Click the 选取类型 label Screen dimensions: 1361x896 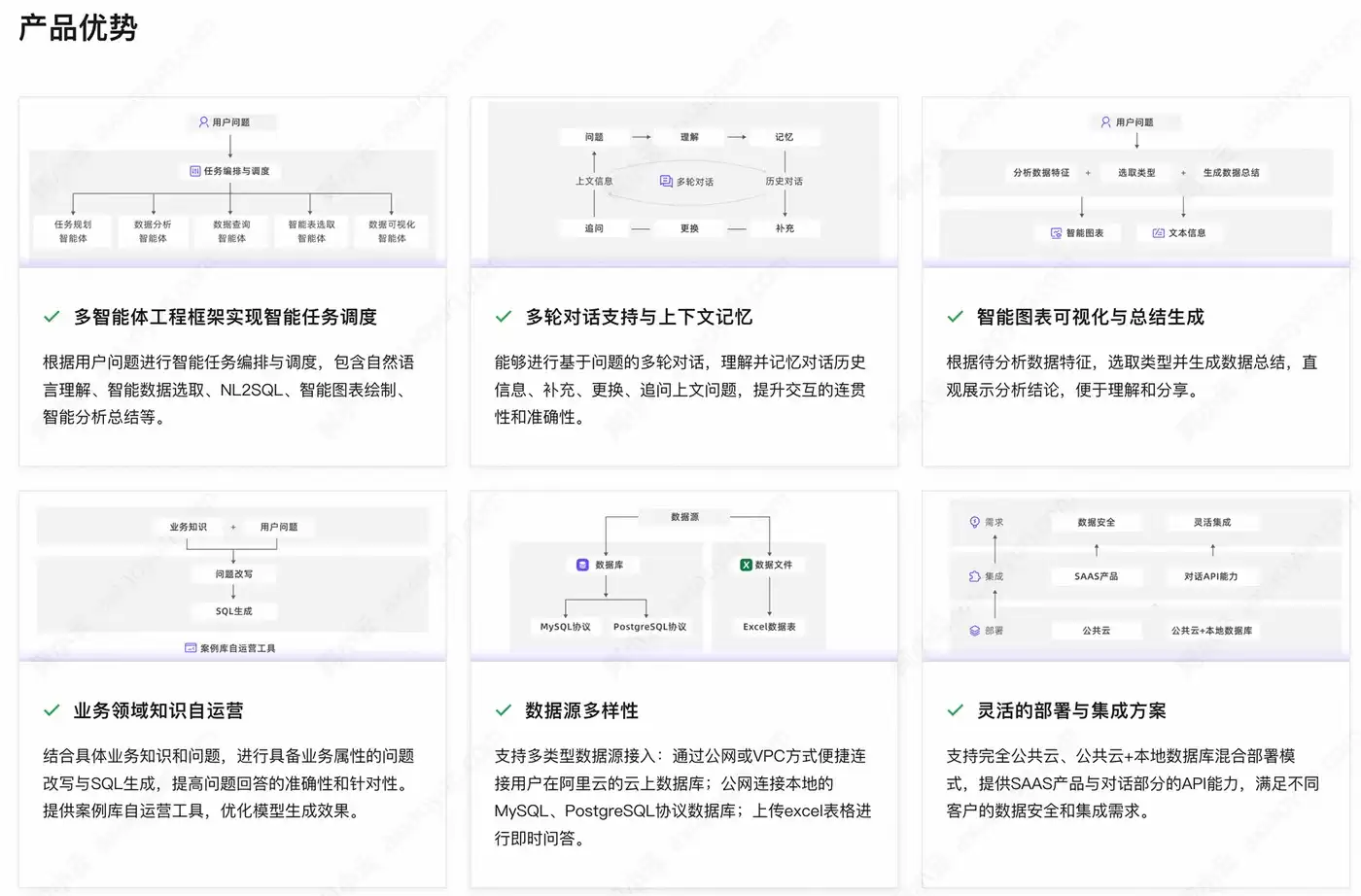1136,173
